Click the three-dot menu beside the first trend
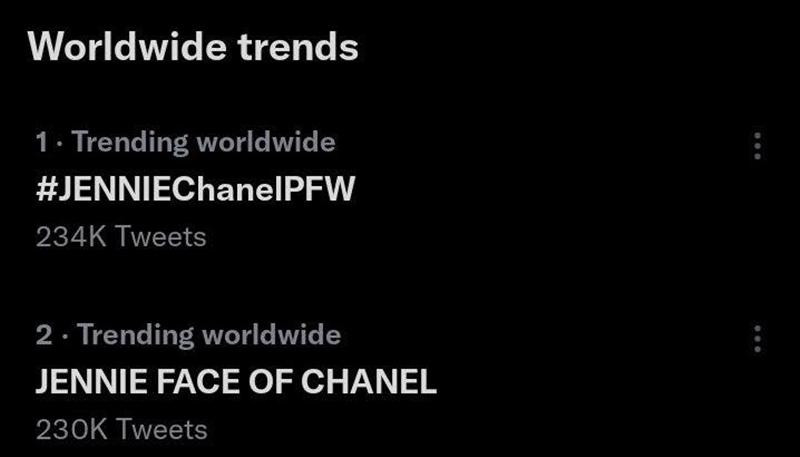 pyautogui.click(x=757, y=146)
